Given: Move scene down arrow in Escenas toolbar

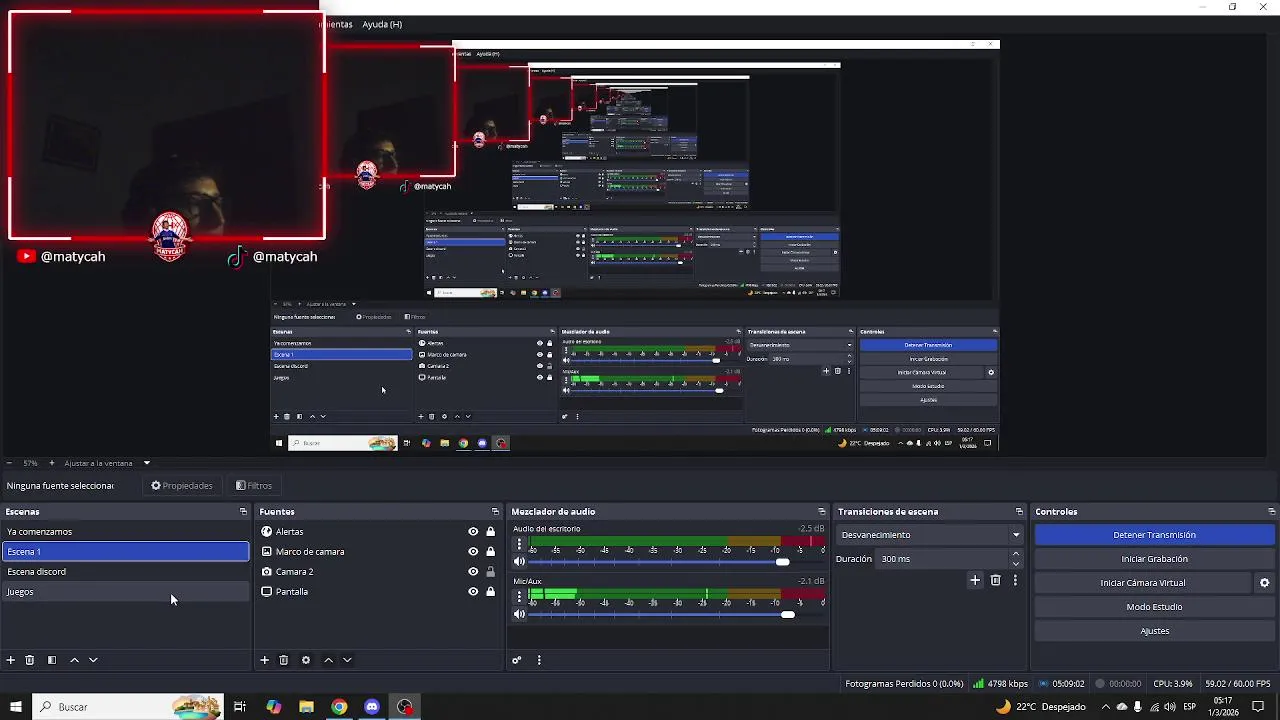Looking at the screenshot, I should pos(93,660).
